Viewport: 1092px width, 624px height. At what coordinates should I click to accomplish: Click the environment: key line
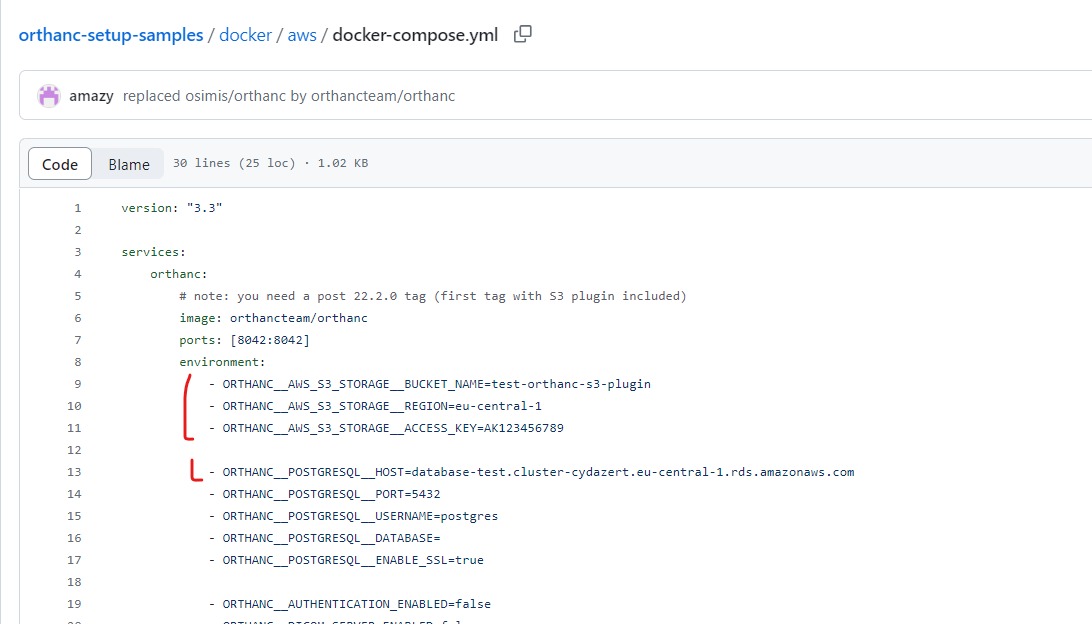click(x=222, y=361)
